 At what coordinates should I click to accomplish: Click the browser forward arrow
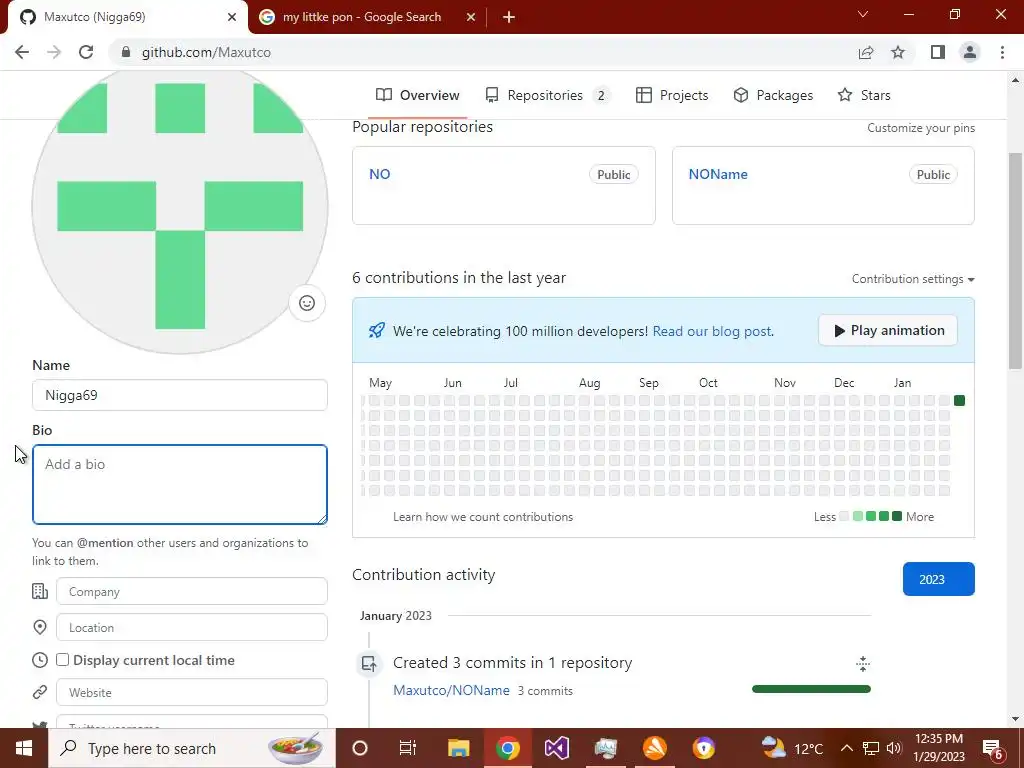pos(54,52)
